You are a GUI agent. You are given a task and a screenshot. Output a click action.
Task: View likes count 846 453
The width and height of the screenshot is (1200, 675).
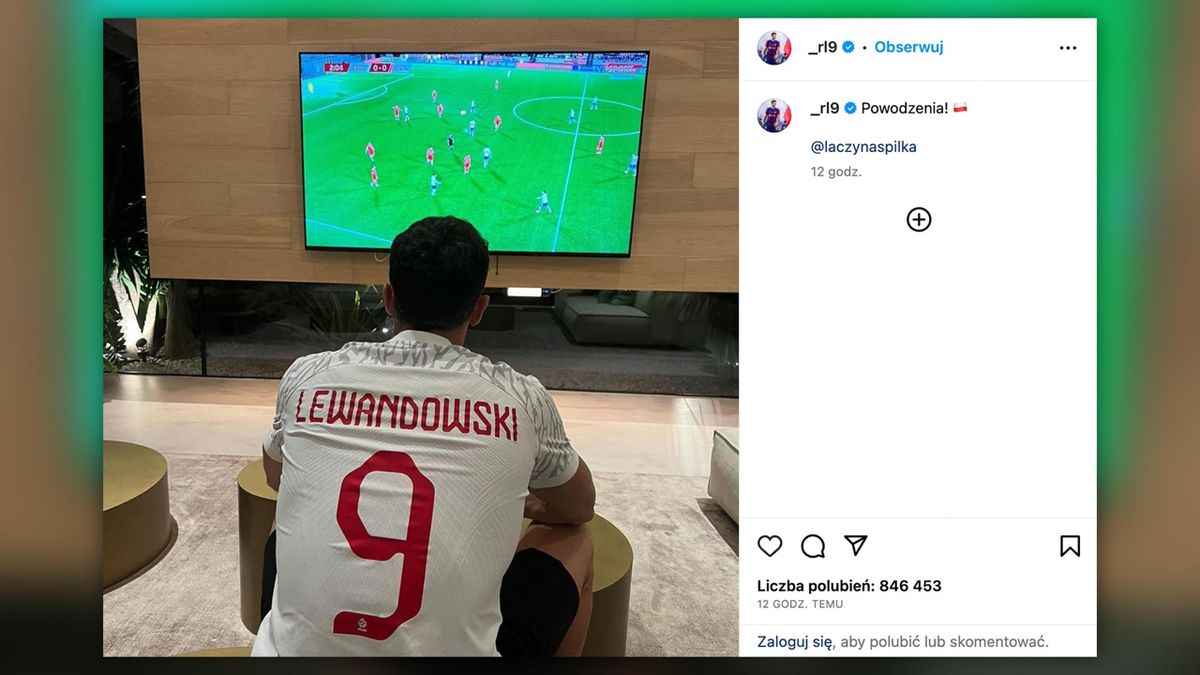coord(849,586)
